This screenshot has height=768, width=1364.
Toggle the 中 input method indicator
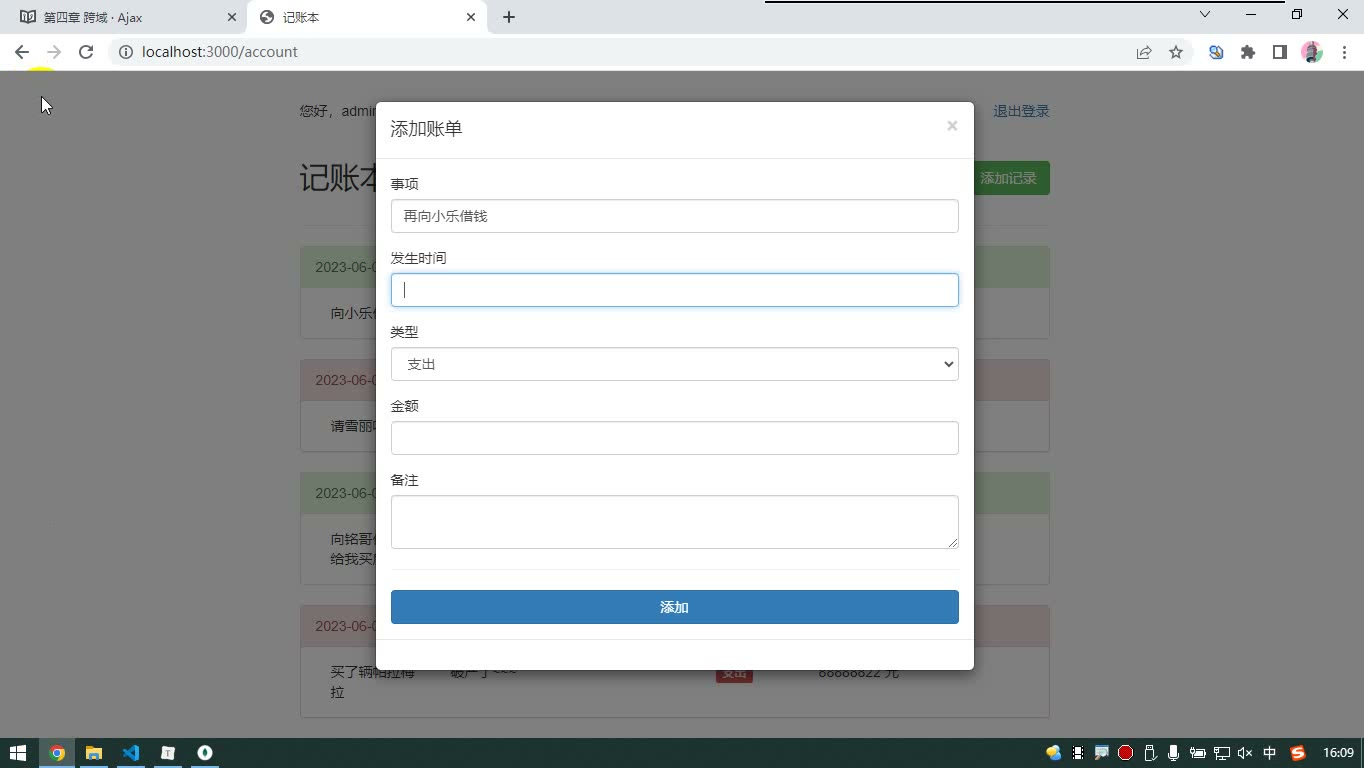[x=1270, y=753]
